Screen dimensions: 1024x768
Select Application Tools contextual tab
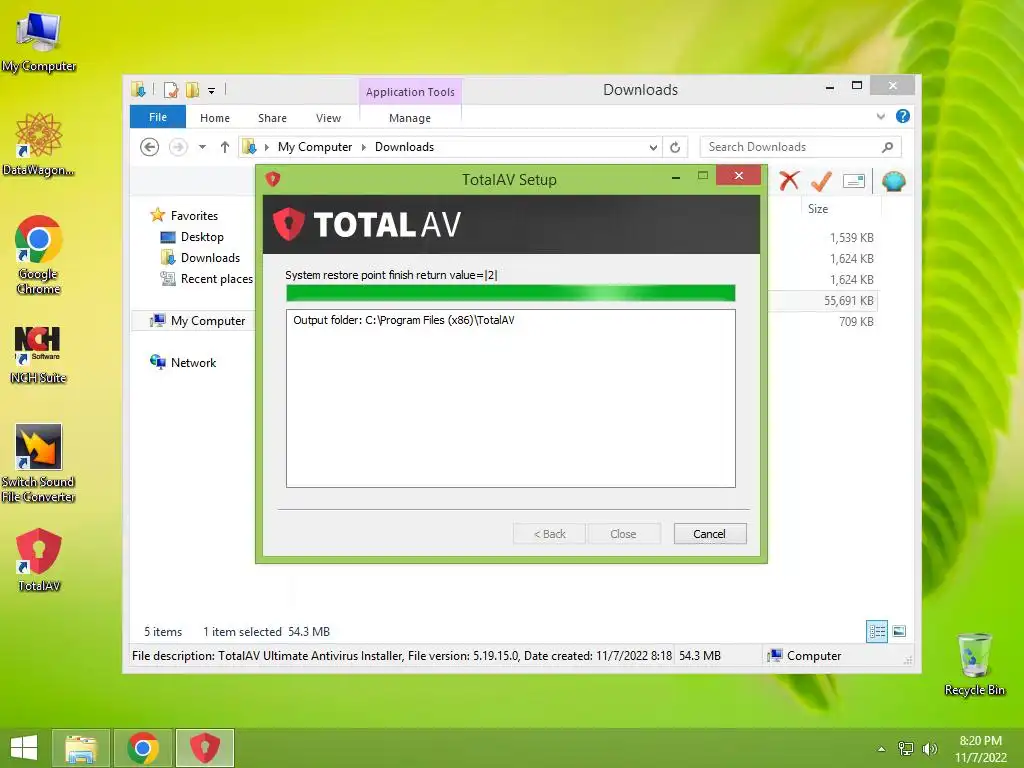click(410, 92)
